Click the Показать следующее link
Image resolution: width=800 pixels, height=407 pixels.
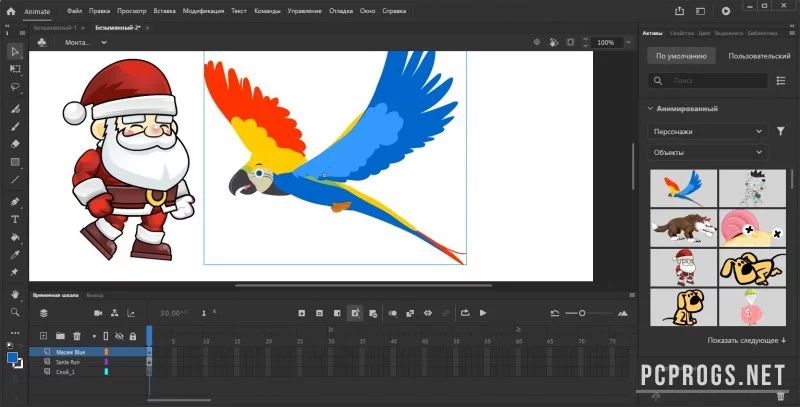pos(746,340)
